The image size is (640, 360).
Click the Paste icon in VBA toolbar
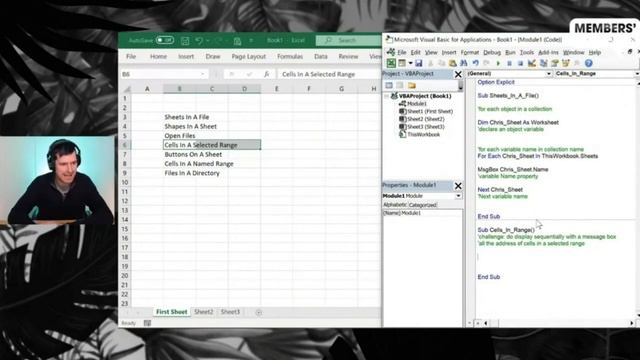pos(452,63)
